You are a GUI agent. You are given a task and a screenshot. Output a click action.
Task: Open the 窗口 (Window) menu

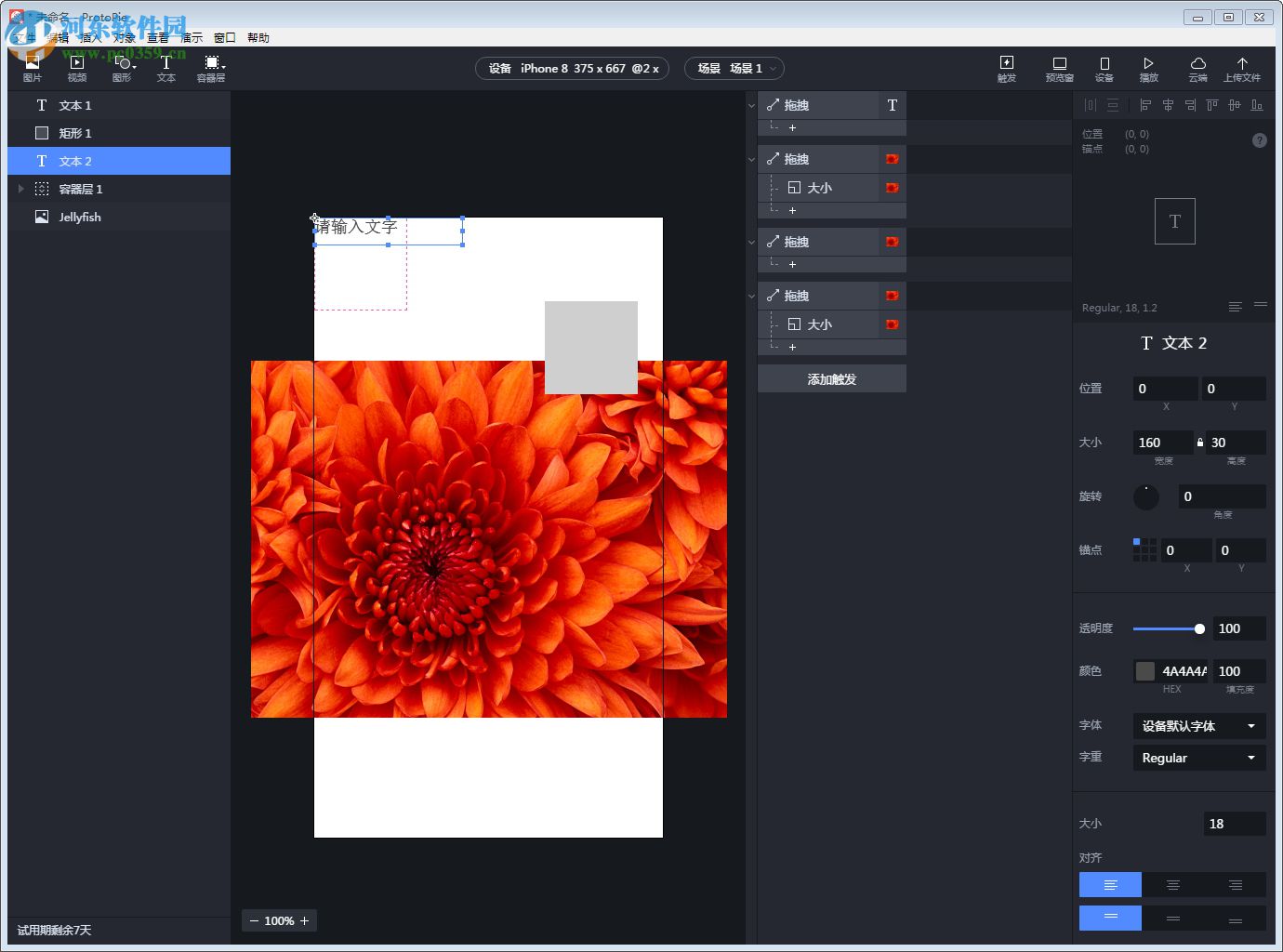(x=224, y=37)
